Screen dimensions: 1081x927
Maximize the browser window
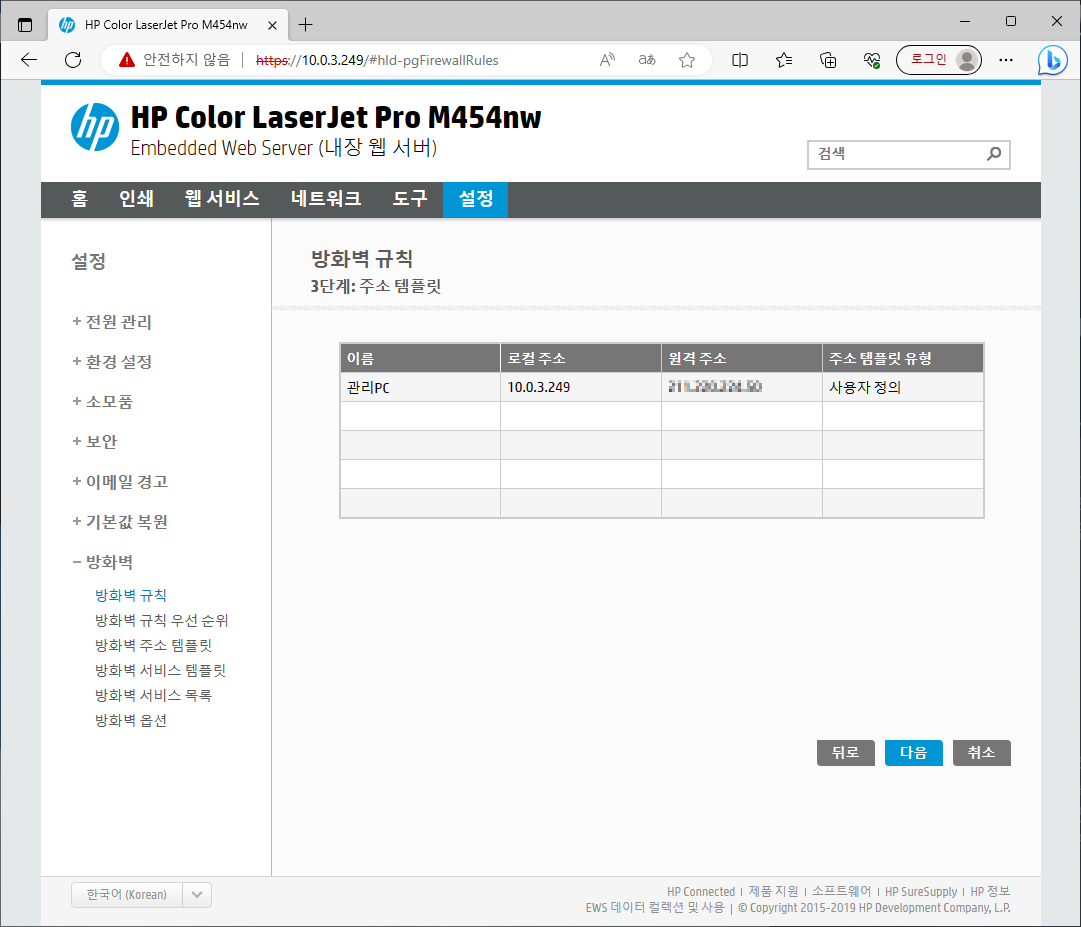pyautogui.click(x=1011, y=21)
